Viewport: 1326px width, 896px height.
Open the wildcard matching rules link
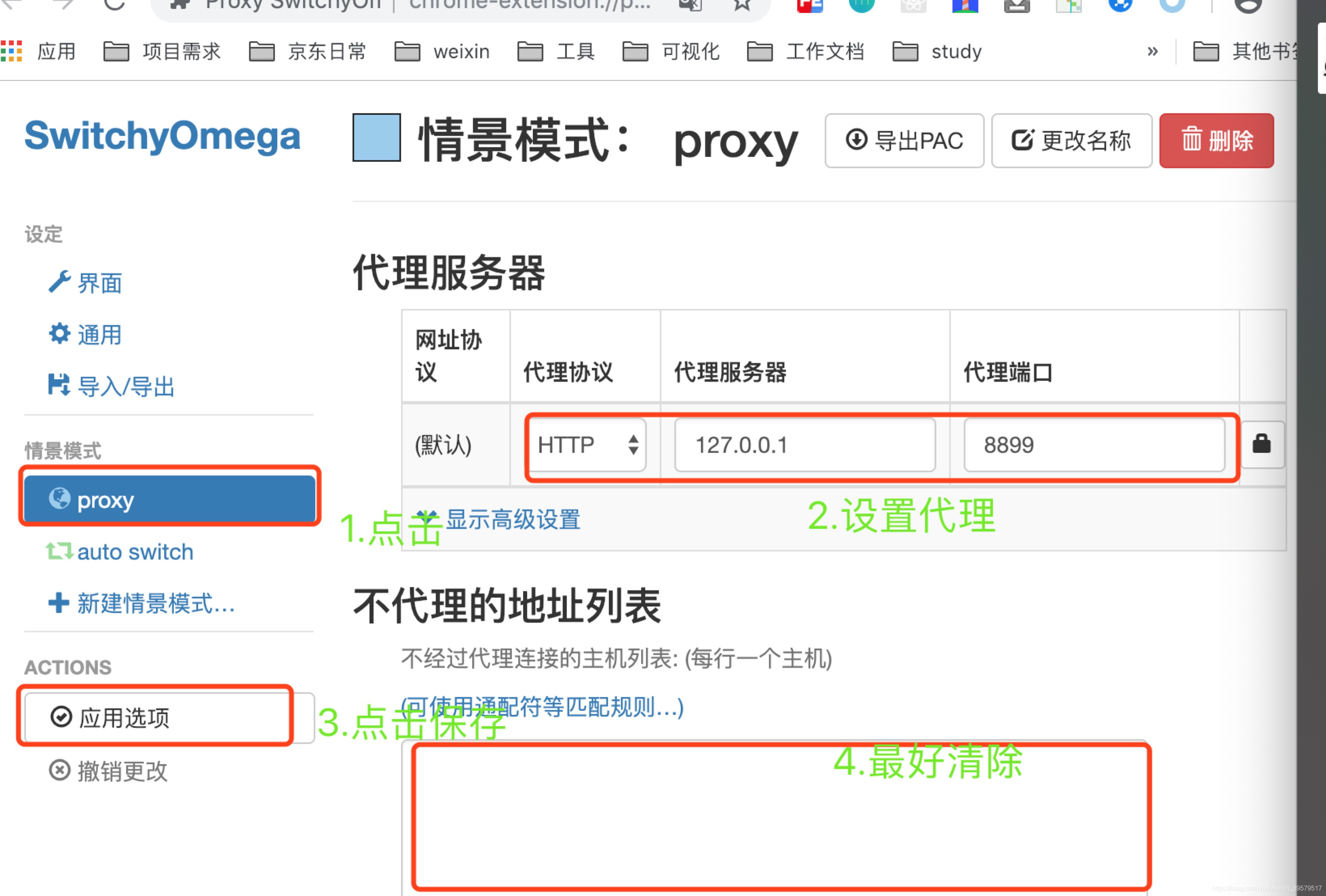coord(542,707)
